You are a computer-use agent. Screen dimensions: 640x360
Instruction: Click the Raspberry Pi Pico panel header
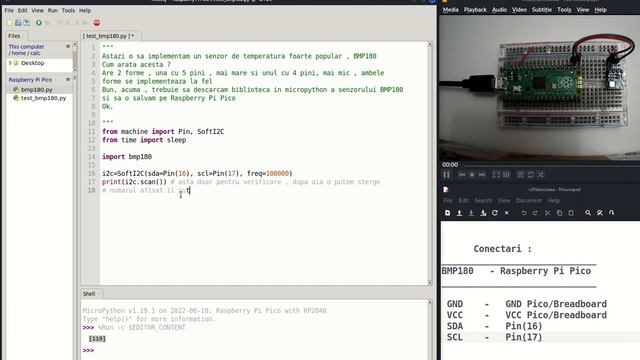pos(30,80)
